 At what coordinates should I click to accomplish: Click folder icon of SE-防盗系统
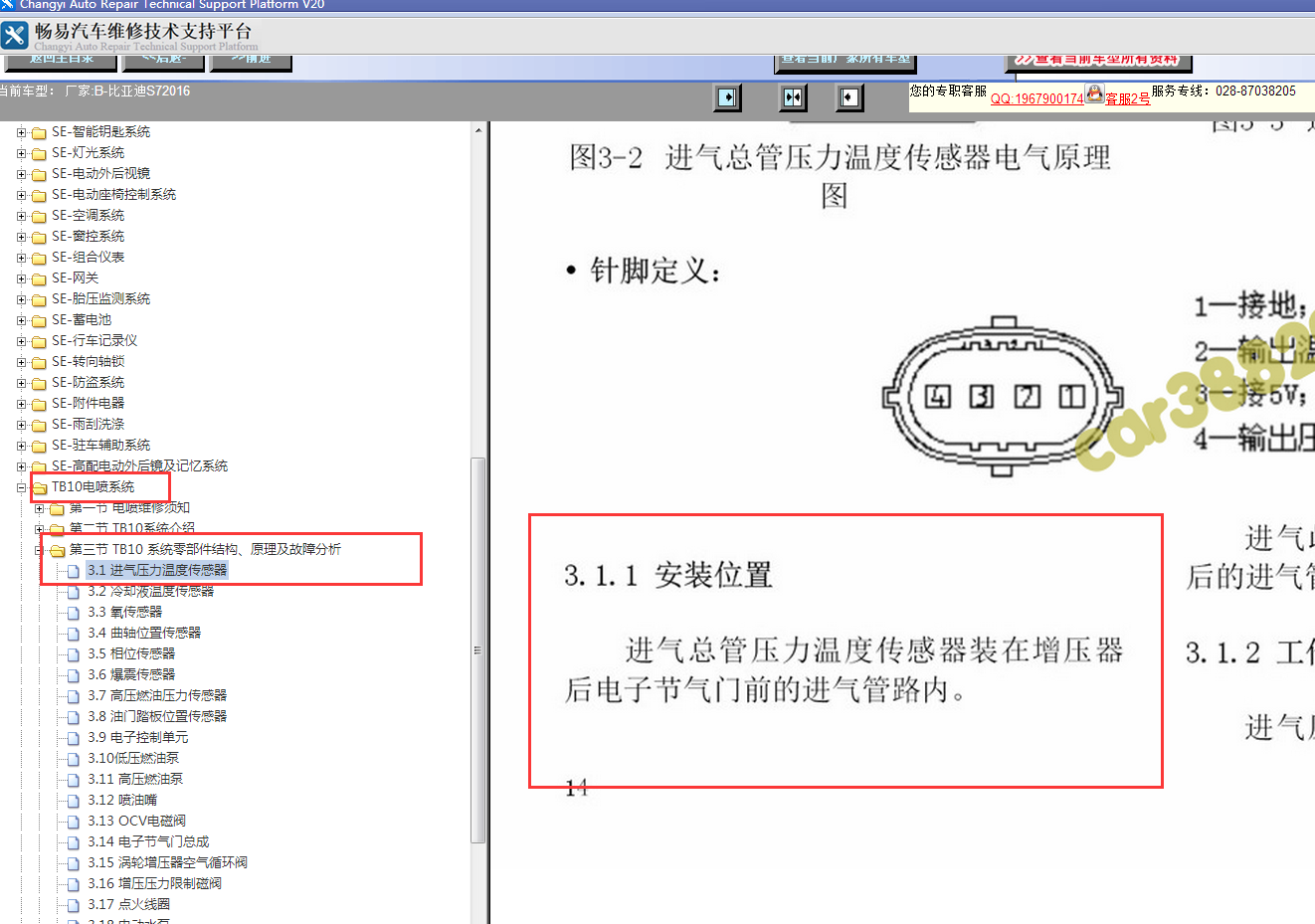[x=39, y=383]
